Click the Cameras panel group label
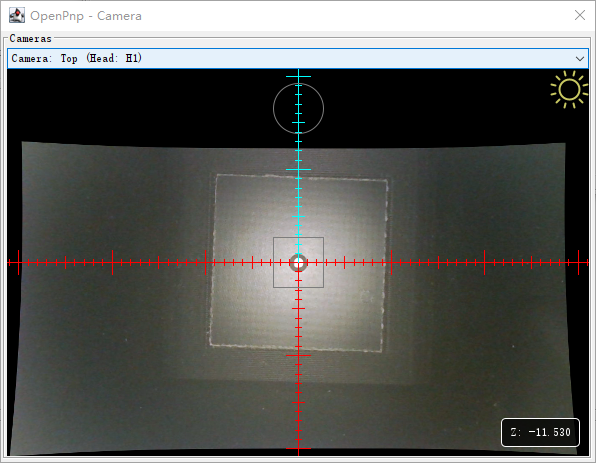Screen dimensions: 596x463 (x=30, y=38)
